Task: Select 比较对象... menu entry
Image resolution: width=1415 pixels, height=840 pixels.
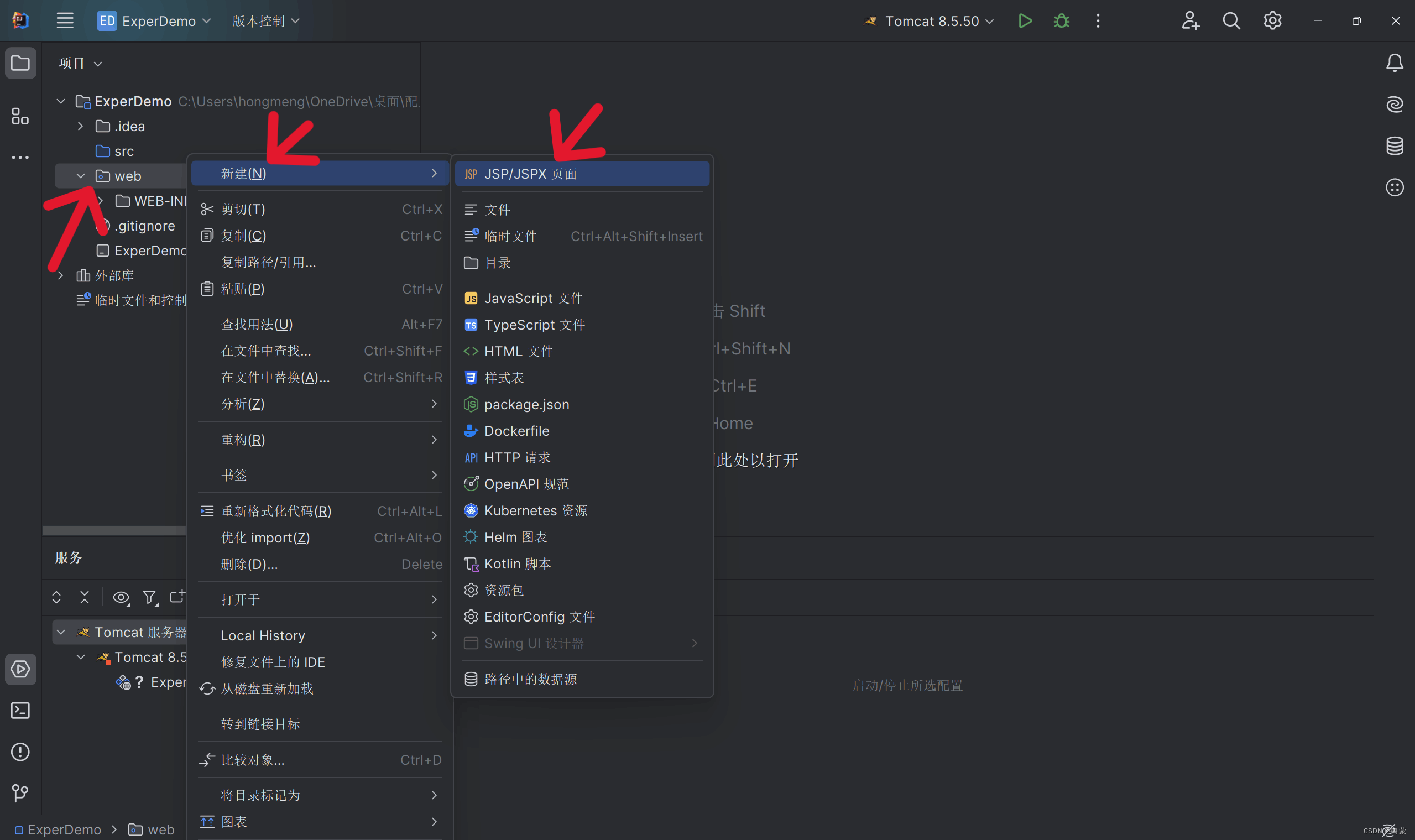Action: point(320,760)
